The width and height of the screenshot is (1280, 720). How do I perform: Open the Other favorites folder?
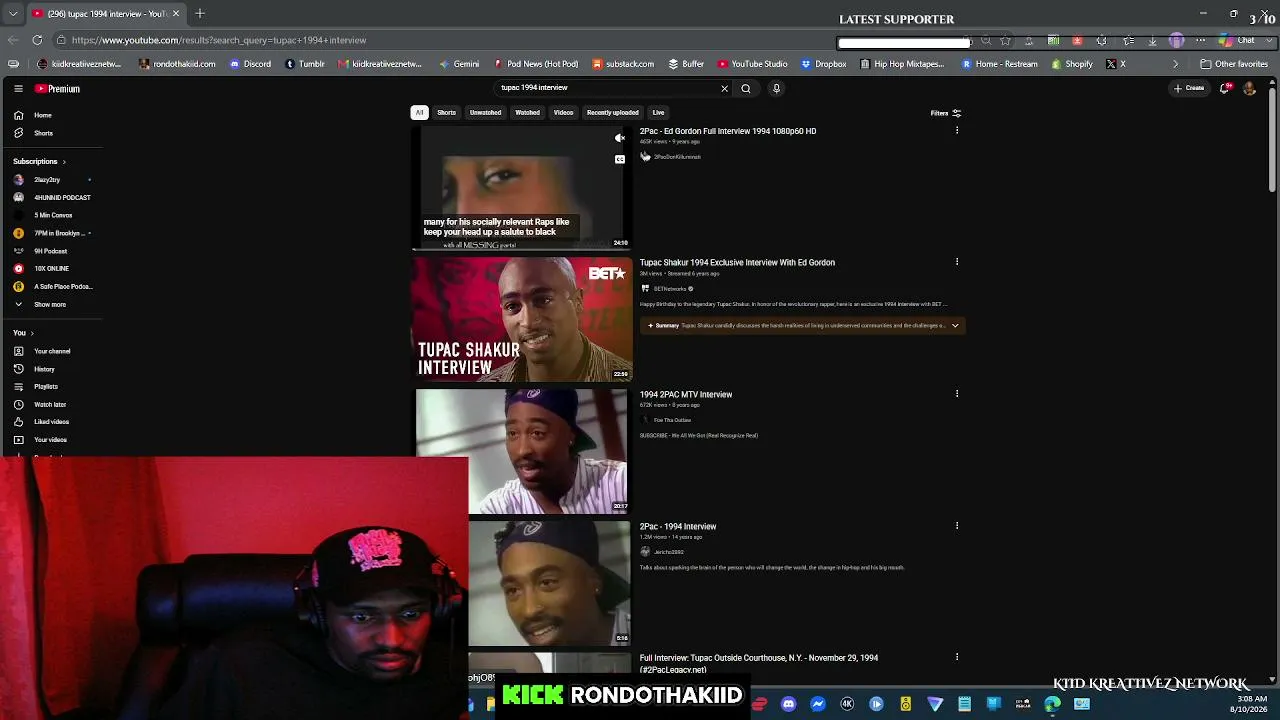click(x=1234, y=64)
